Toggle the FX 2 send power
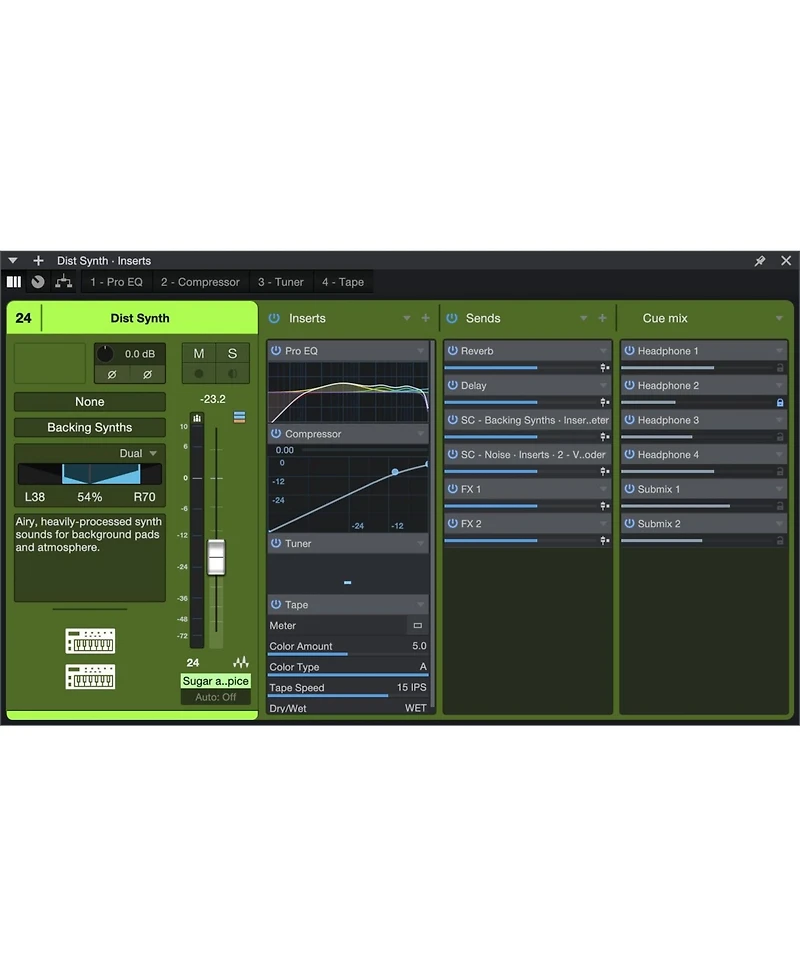This screenshot has height=977, width=800. (453, 523)
